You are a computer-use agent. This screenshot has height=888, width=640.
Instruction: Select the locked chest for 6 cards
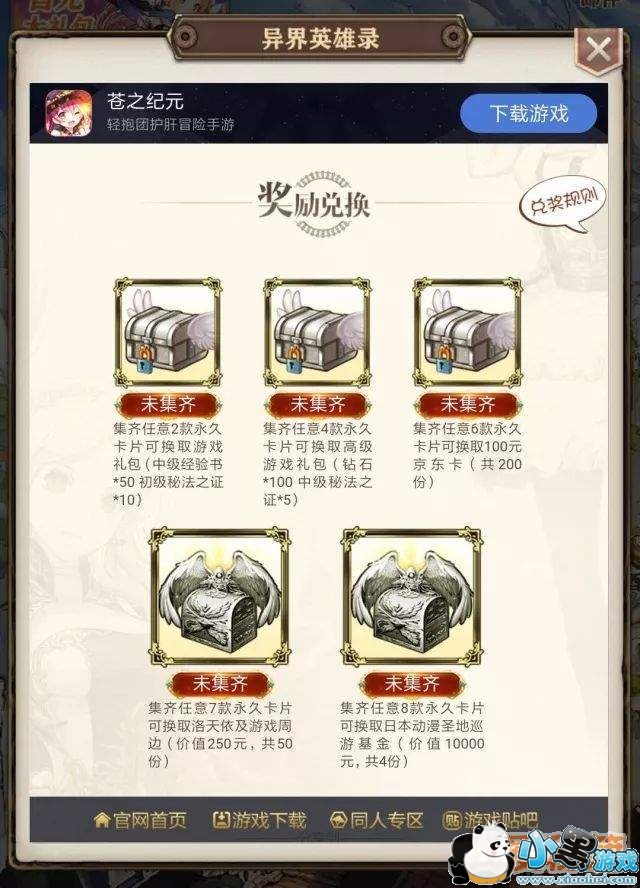pyautogui.click(x=467, y=332)
